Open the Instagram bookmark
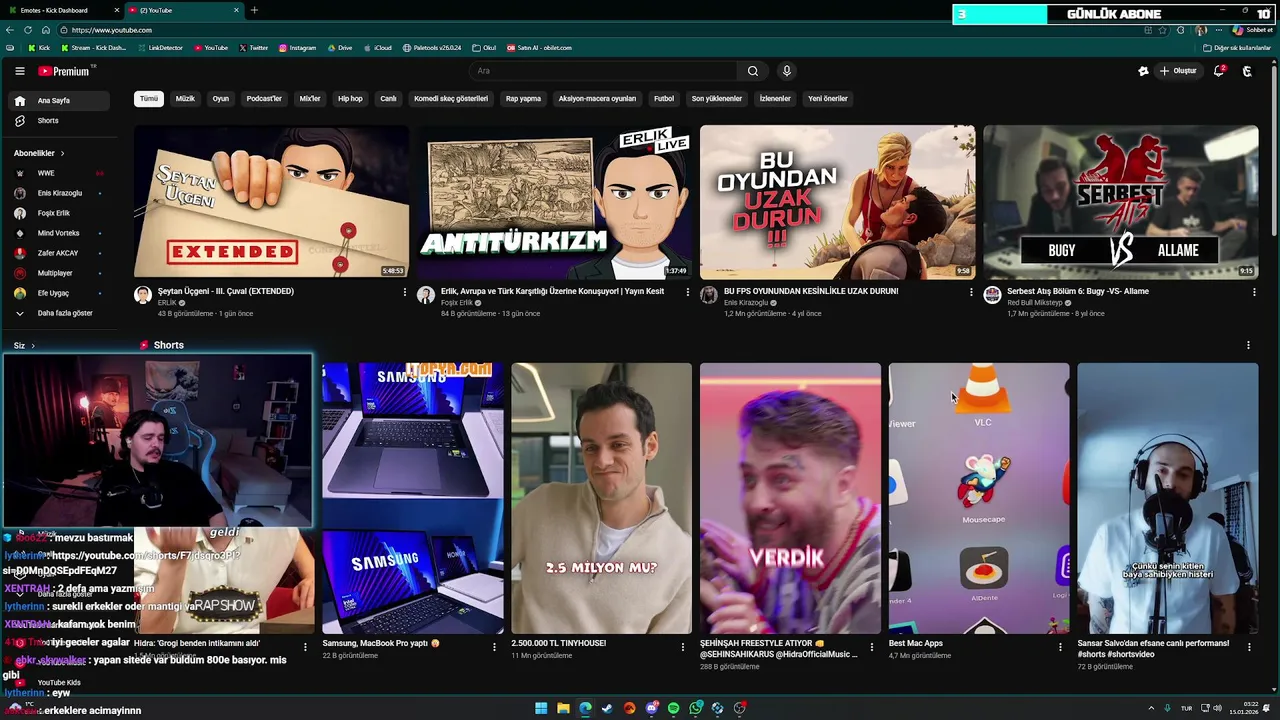Image resolution: width=1280 pixels, height=720 pixels. click(297, 48)
